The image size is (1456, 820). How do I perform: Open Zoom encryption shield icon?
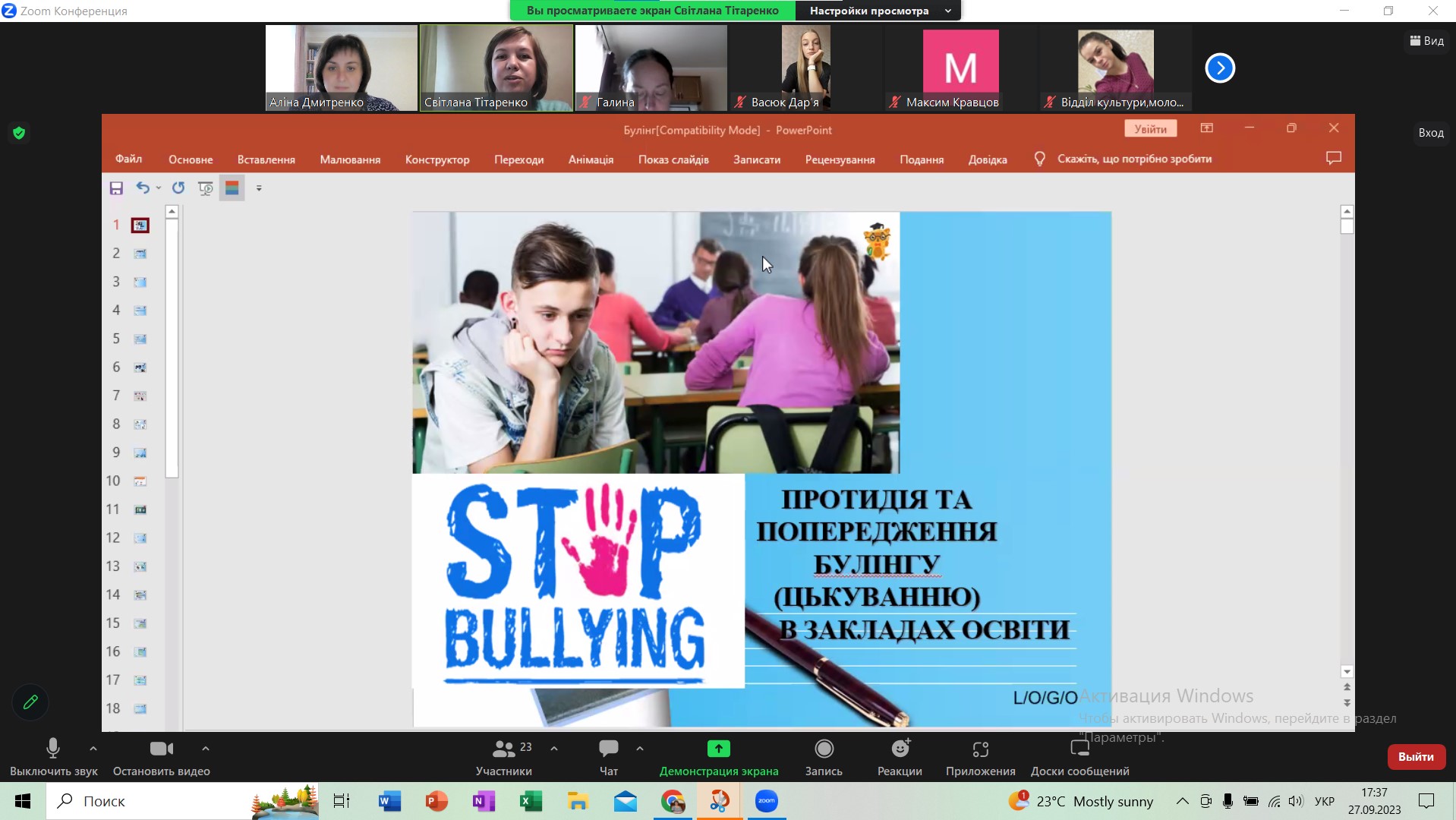(19, 133)
